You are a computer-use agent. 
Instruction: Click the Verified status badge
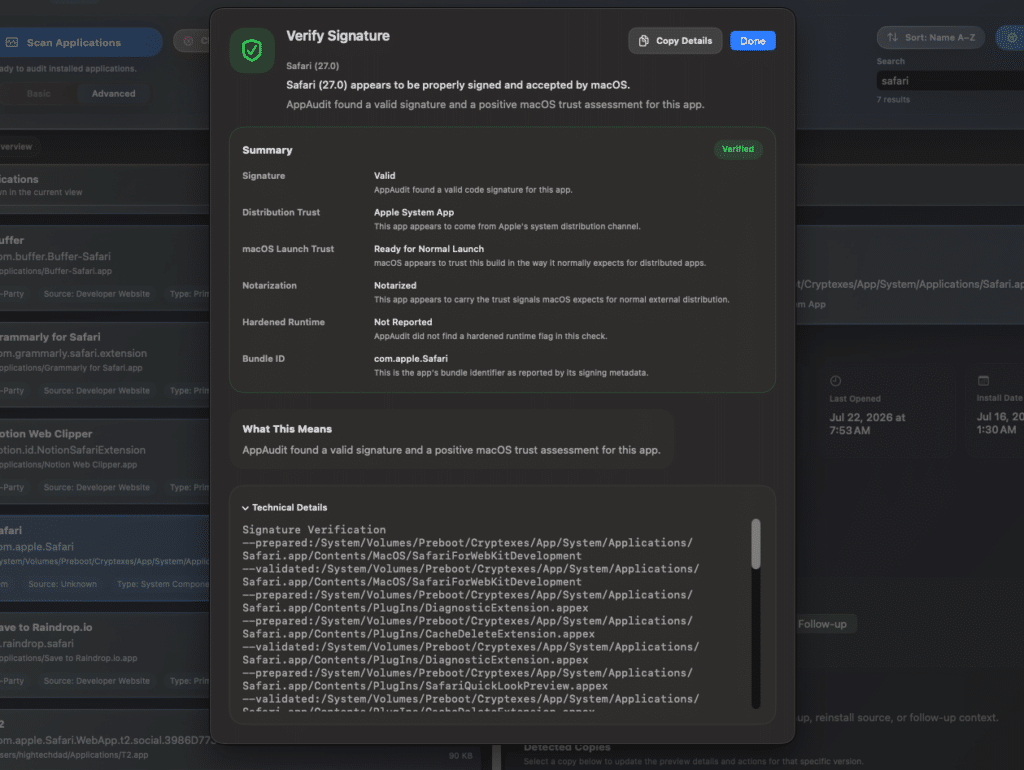click(x=737, y=149)
